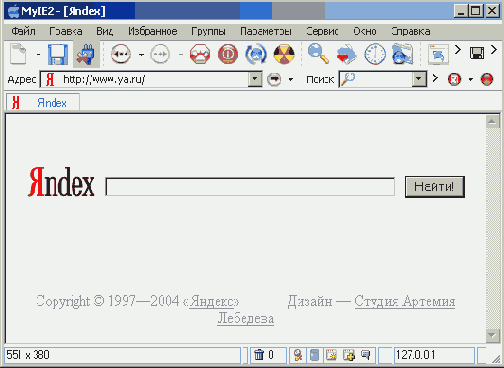Open the Лебедева link
Image resolution: width=504 pixels, height=368 pixels.
tap(246, 318)
